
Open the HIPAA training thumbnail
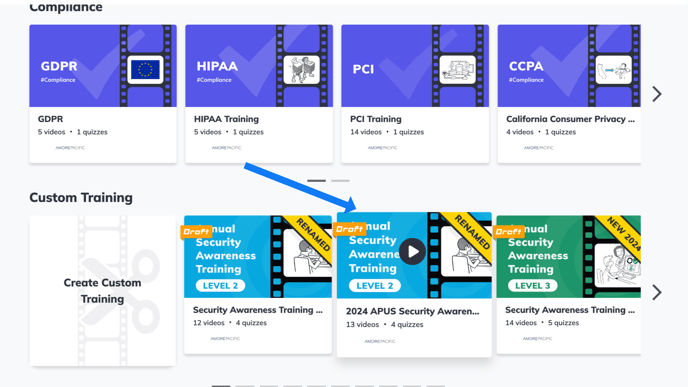tap(259, 66)
